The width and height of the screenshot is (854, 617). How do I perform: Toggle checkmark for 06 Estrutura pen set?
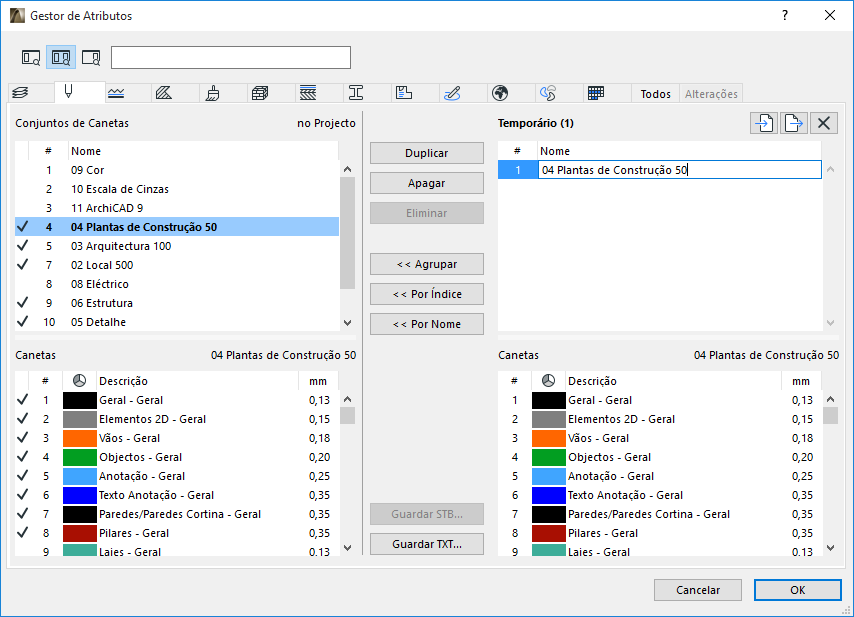click(23, 303)
